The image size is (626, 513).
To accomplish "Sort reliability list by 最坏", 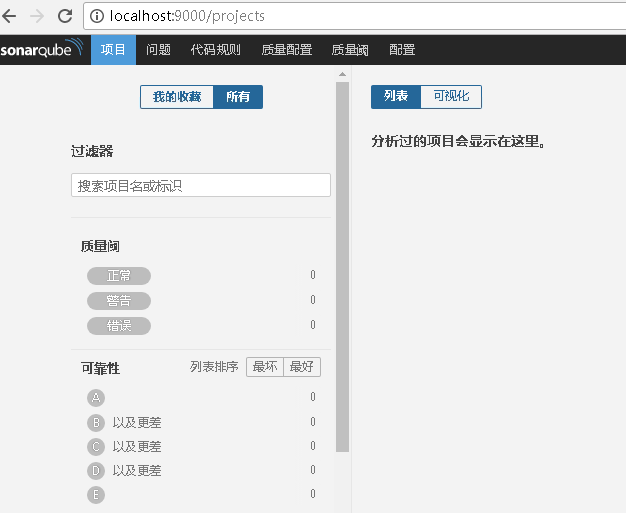I will pyautogui.click(x=265, y=367).
